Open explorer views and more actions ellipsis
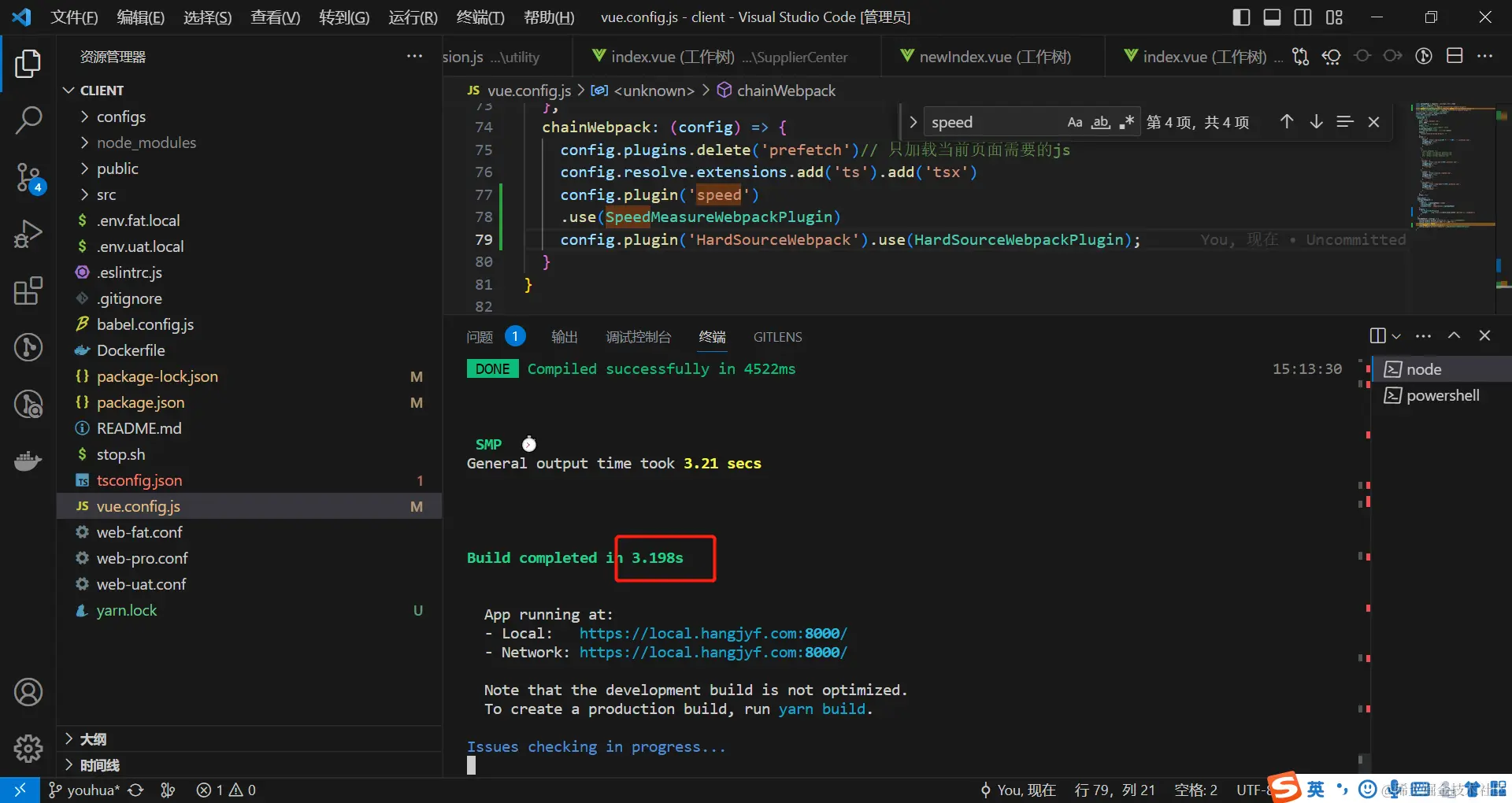 tap(415, 56)
